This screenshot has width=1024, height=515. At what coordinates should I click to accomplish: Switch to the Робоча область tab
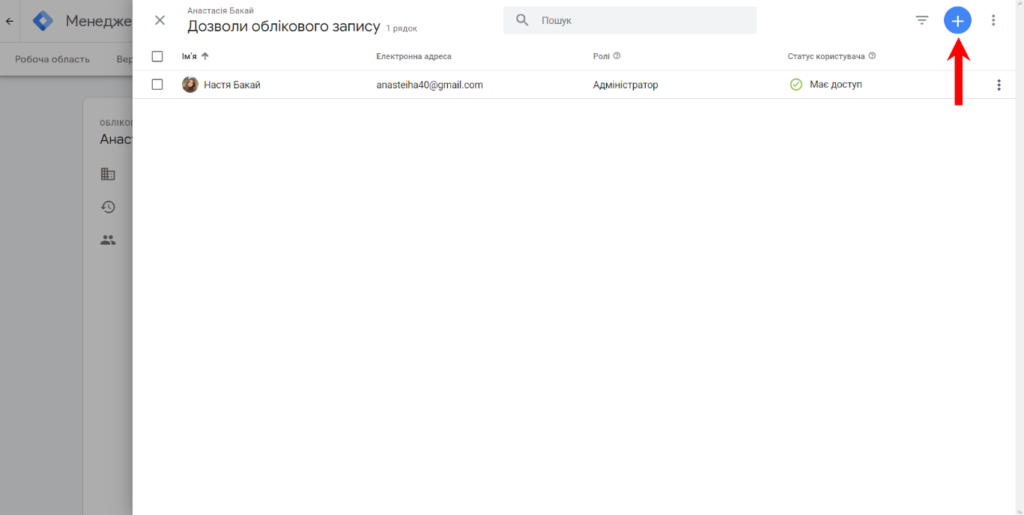(52, 59)
